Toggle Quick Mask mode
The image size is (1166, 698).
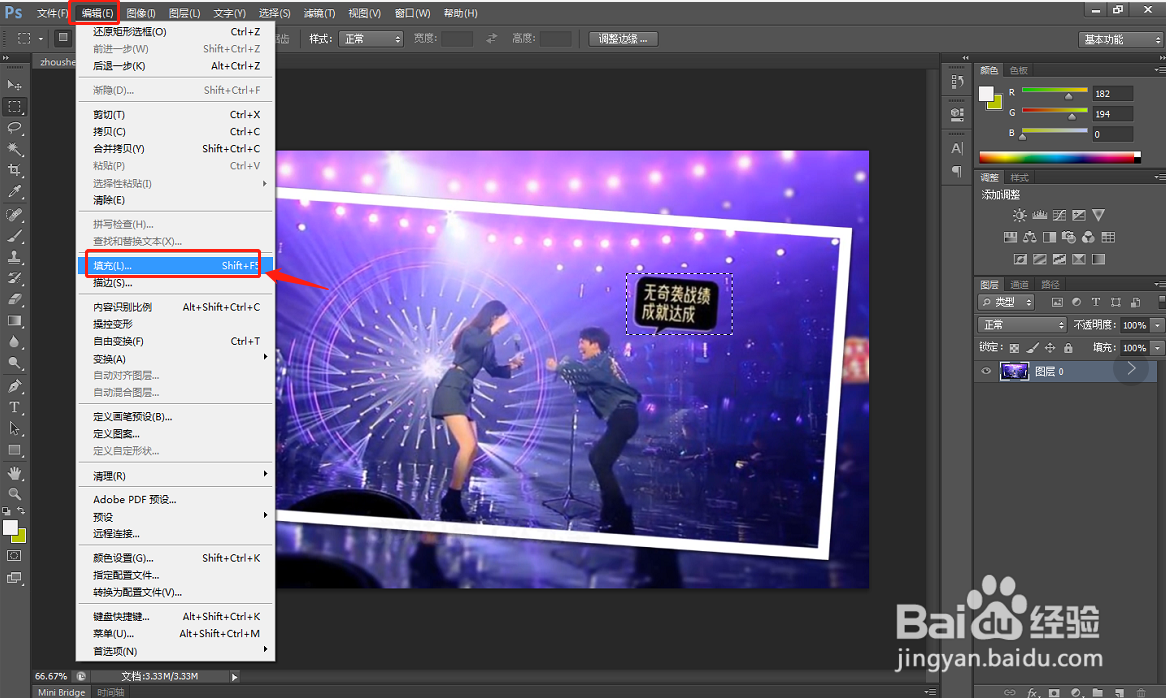(14, 556)
